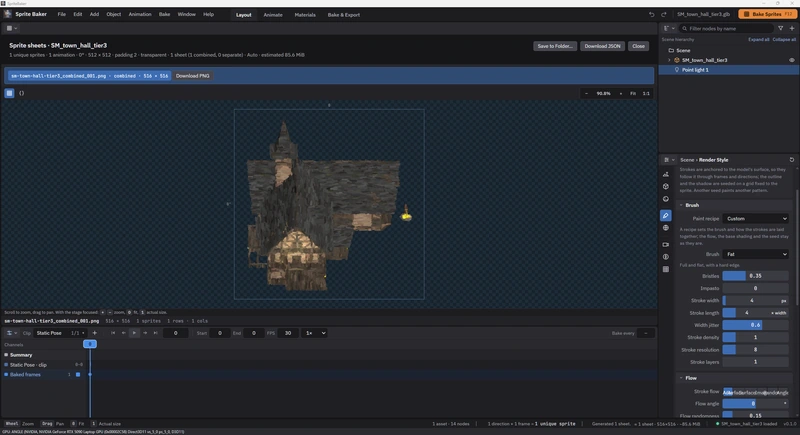
Task: Step back one frame
Action: [123, 333]
